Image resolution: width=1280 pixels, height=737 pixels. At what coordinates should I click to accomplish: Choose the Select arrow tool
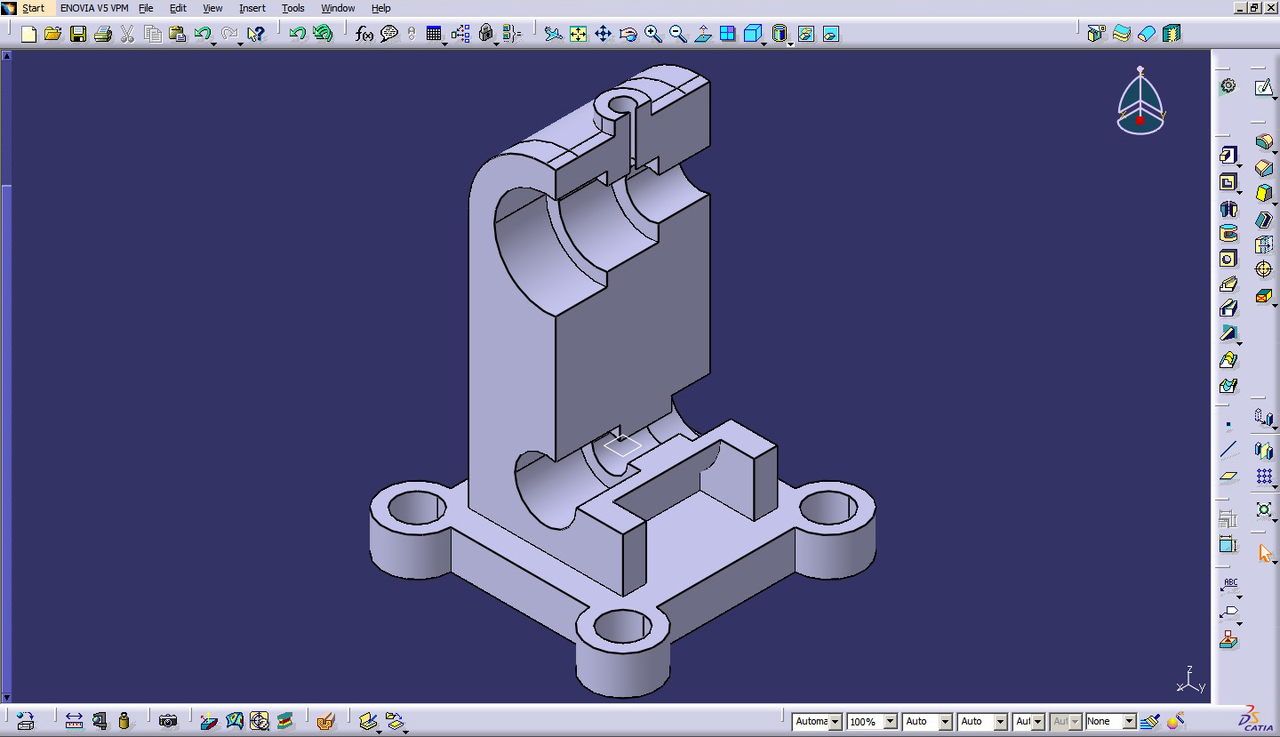click(x=1264, y=553)
